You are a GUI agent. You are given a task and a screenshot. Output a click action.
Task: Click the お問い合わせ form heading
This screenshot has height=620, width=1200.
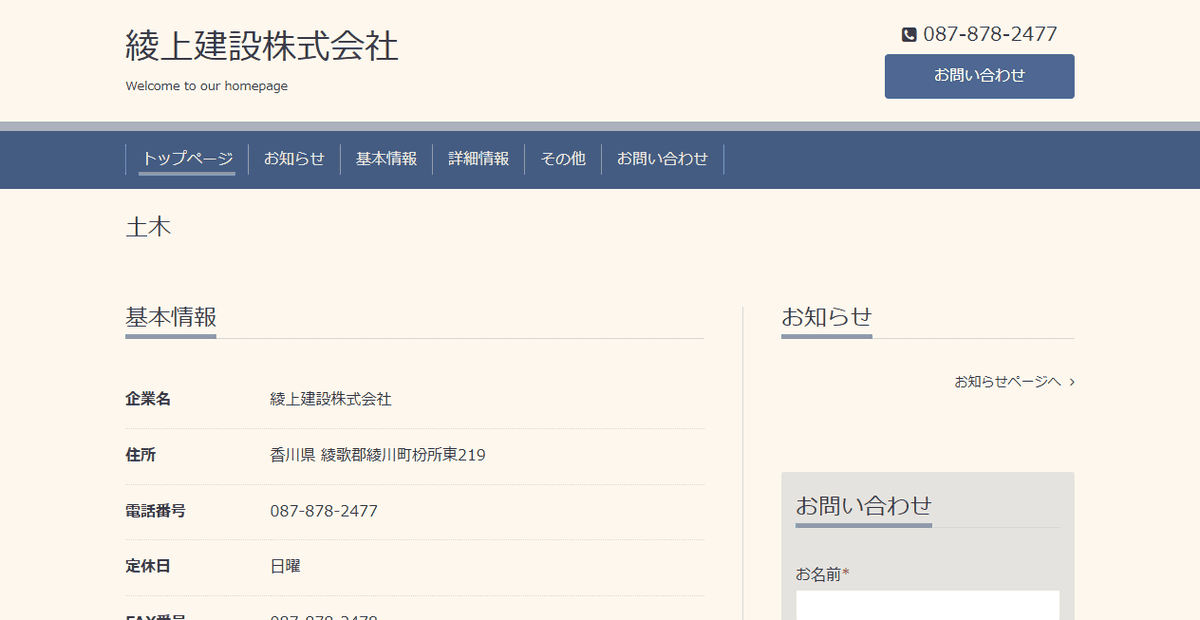[x=863, y=505]
